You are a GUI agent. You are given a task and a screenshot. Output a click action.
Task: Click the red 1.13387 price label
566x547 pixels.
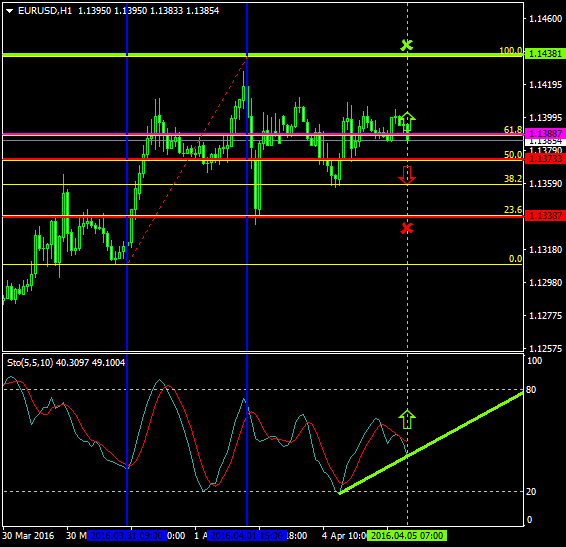click(545, 216)
